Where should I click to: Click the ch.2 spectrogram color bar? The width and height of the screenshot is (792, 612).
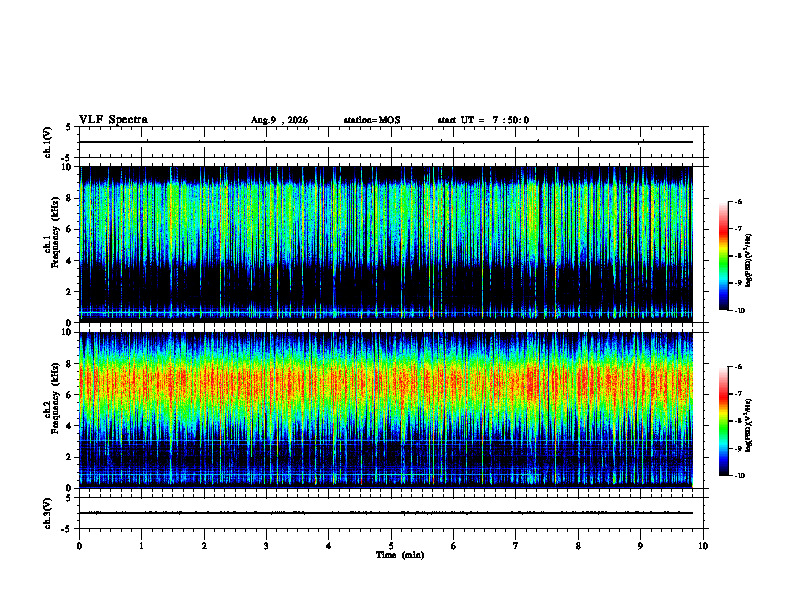[723, 421]
